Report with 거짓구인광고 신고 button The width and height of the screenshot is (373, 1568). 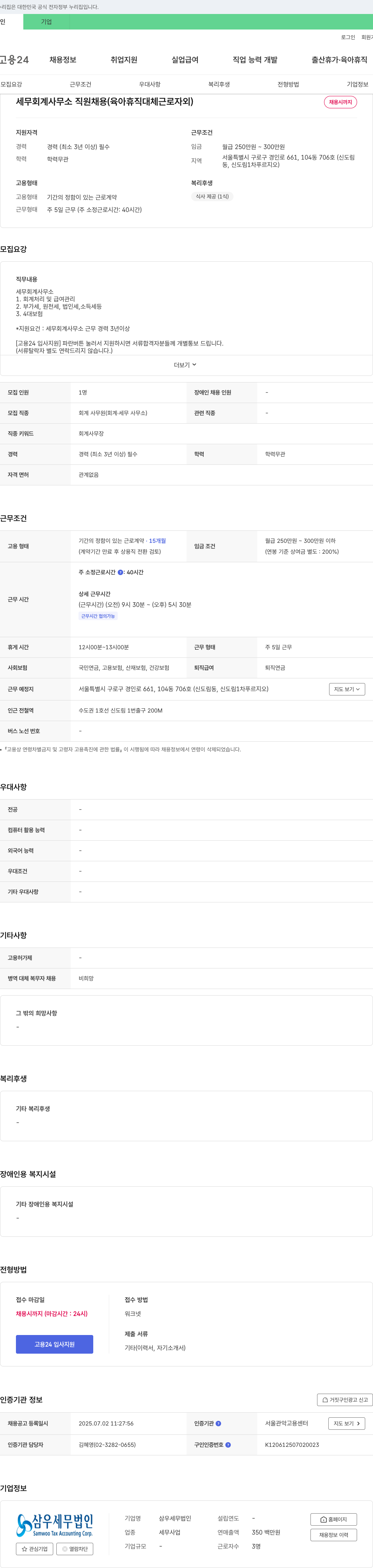pos(345,1399)
